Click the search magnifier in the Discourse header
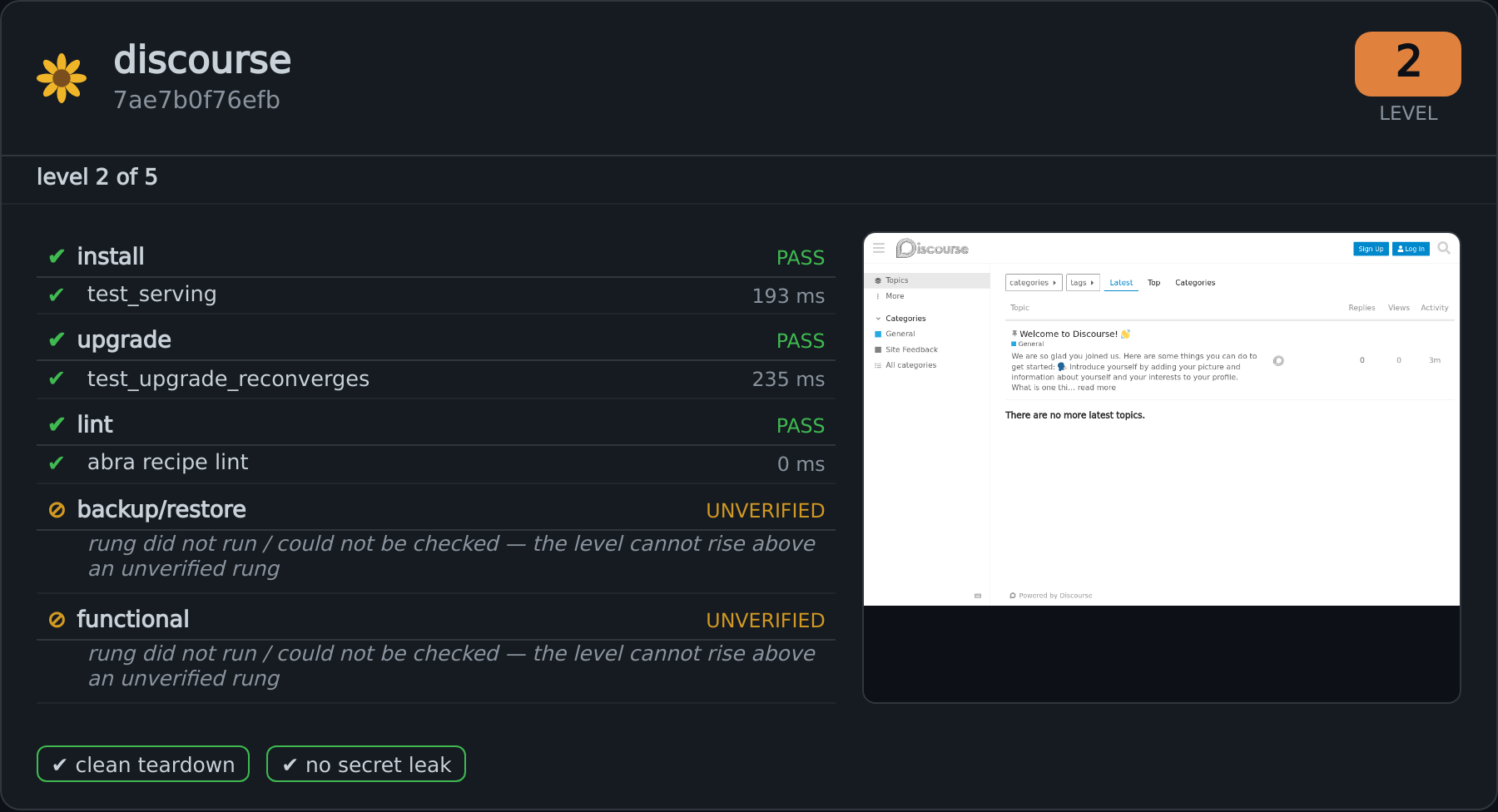The image size is (1498, 812). tap(1444, 248)
